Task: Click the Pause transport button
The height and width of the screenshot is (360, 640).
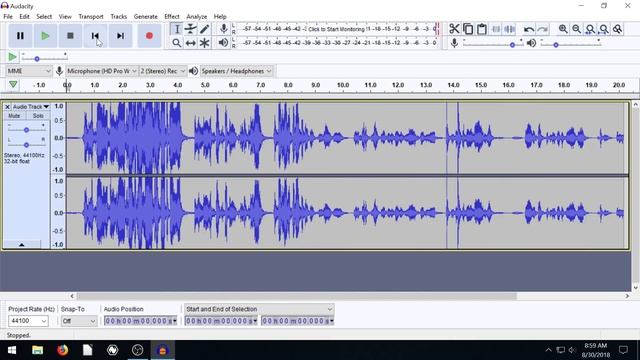Action: point(20,36)
